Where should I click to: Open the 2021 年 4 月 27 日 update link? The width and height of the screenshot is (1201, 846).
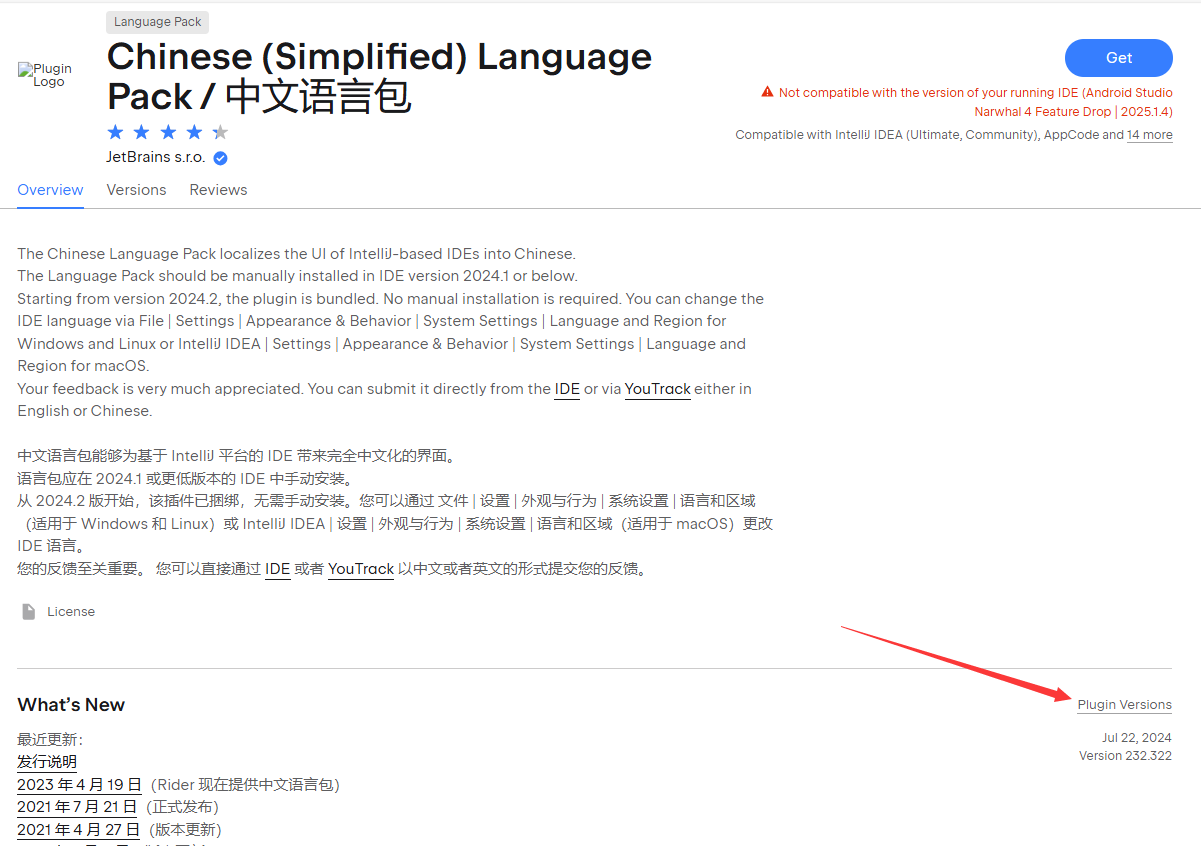[78, 830]
